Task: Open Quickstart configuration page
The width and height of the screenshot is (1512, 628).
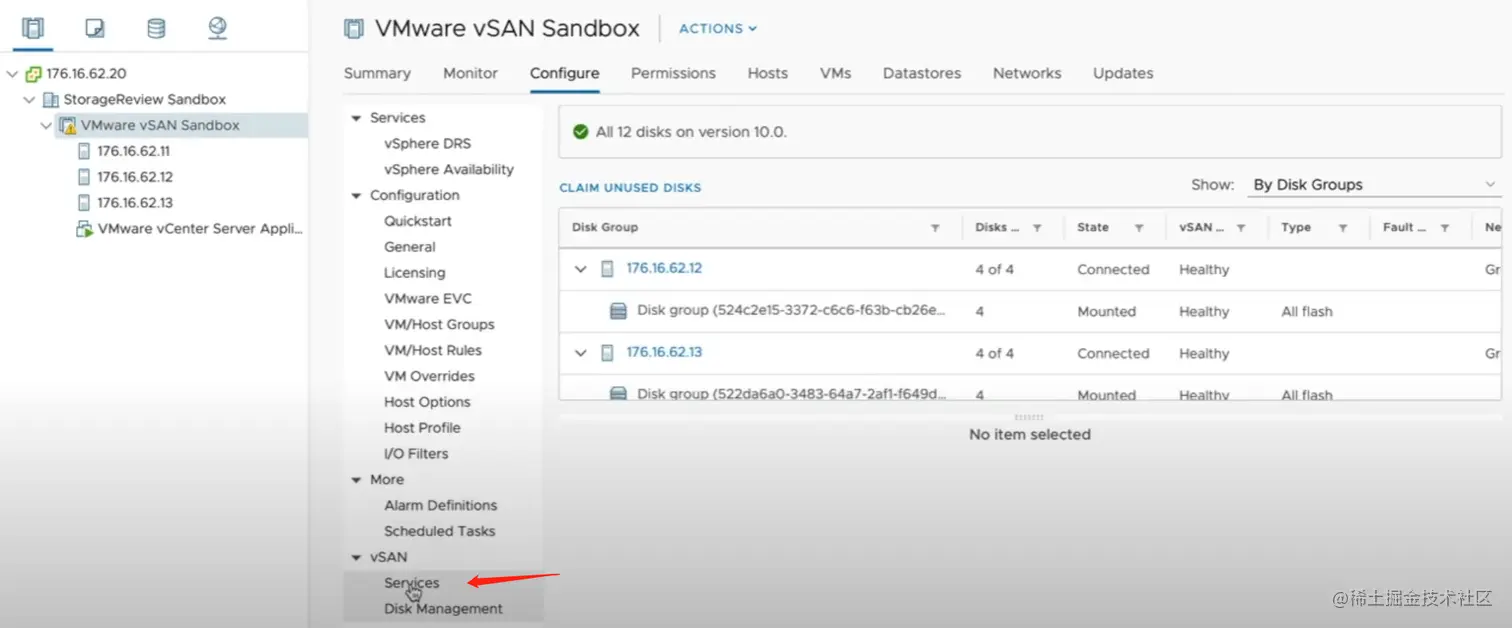Action: tap(418, 221)
